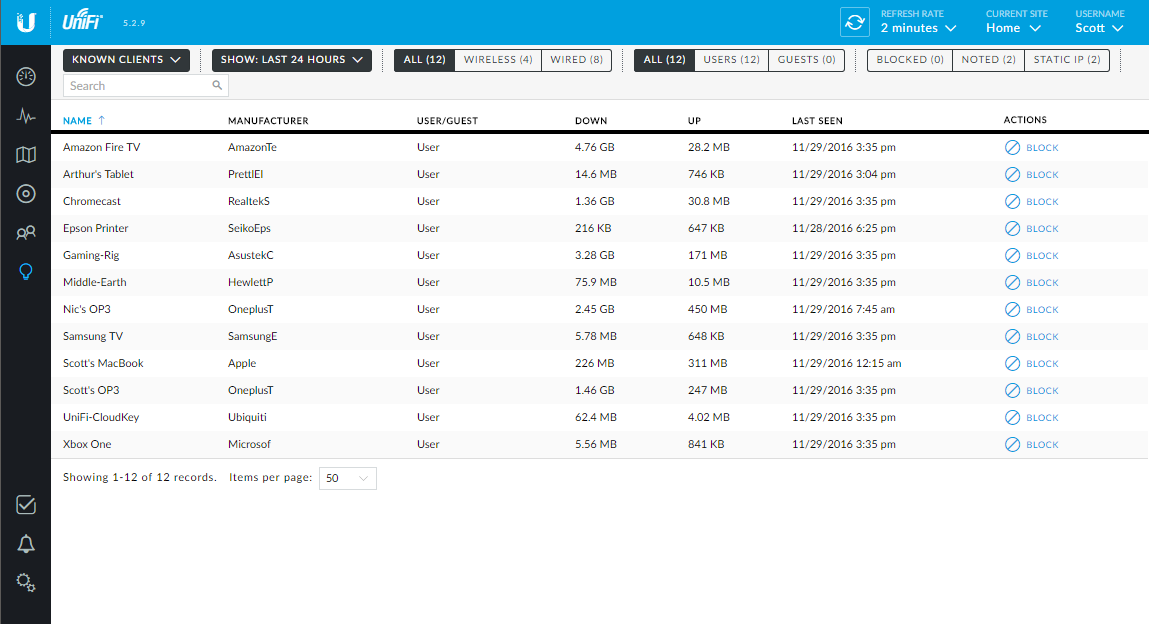Sort by the User/Guest column header

(x=447, y=121)
